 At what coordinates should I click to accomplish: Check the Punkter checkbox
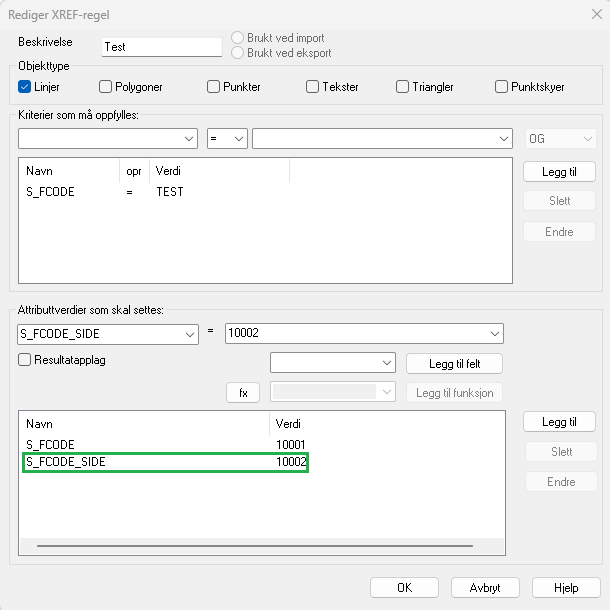coord(213,87)
